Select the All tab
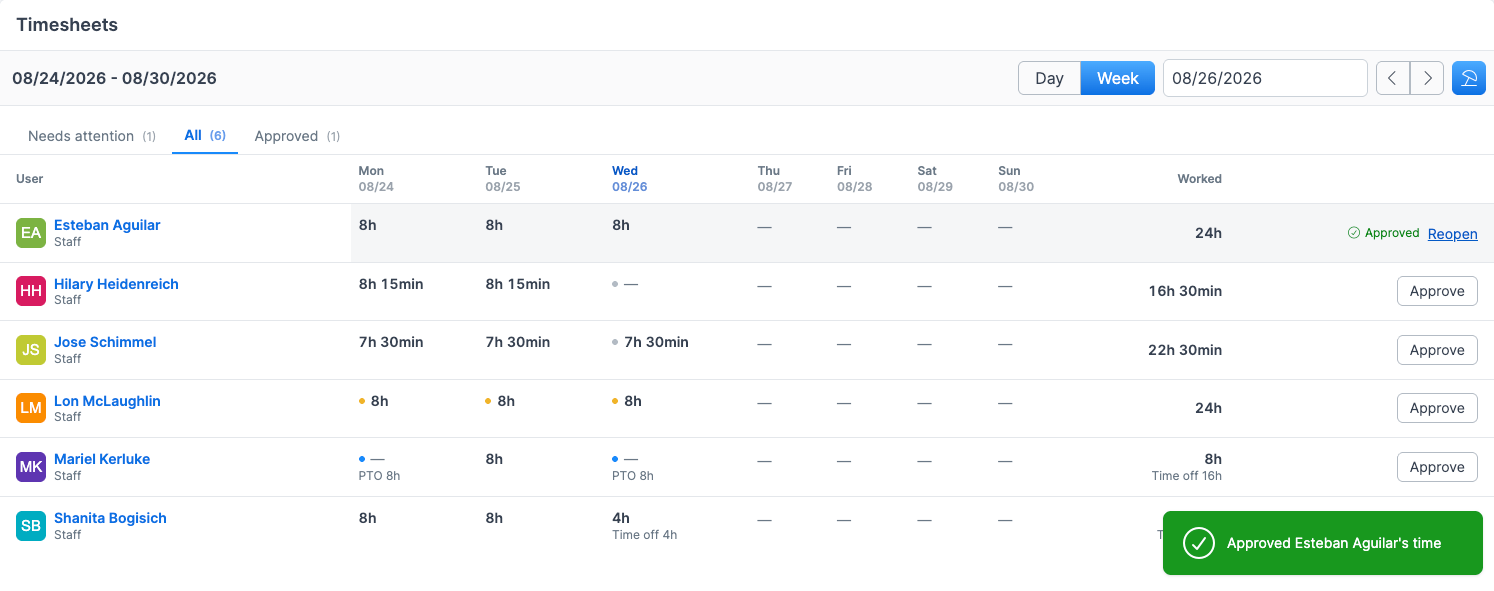Viewport: 1494px width, 591px height. [205, 135]
